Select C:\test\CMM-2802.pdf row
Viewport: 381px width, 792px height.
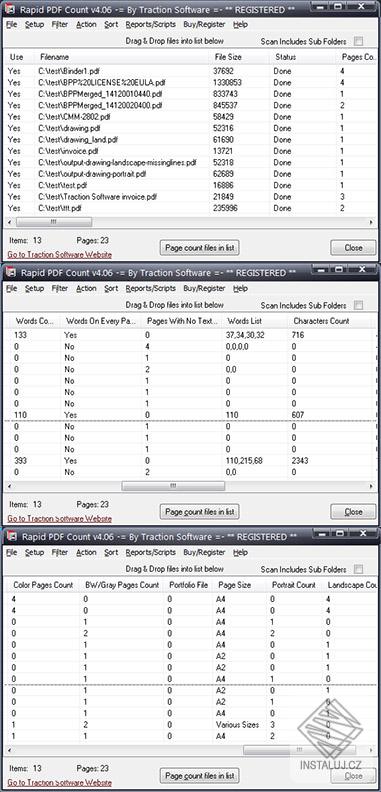pos(189,117)
